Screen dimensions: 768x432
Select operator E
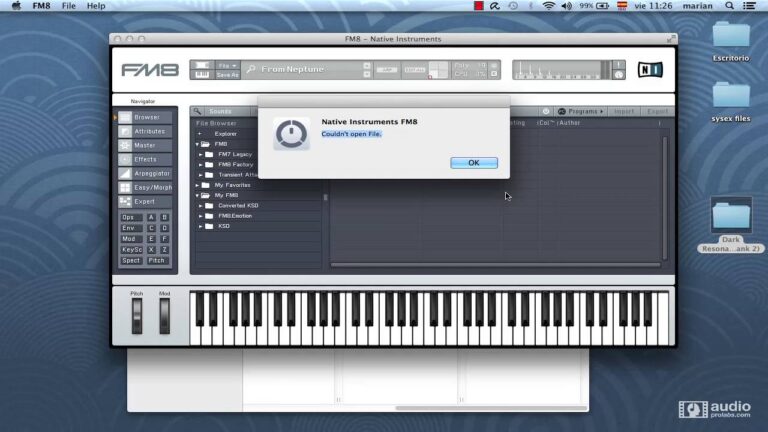click(151, 239)
